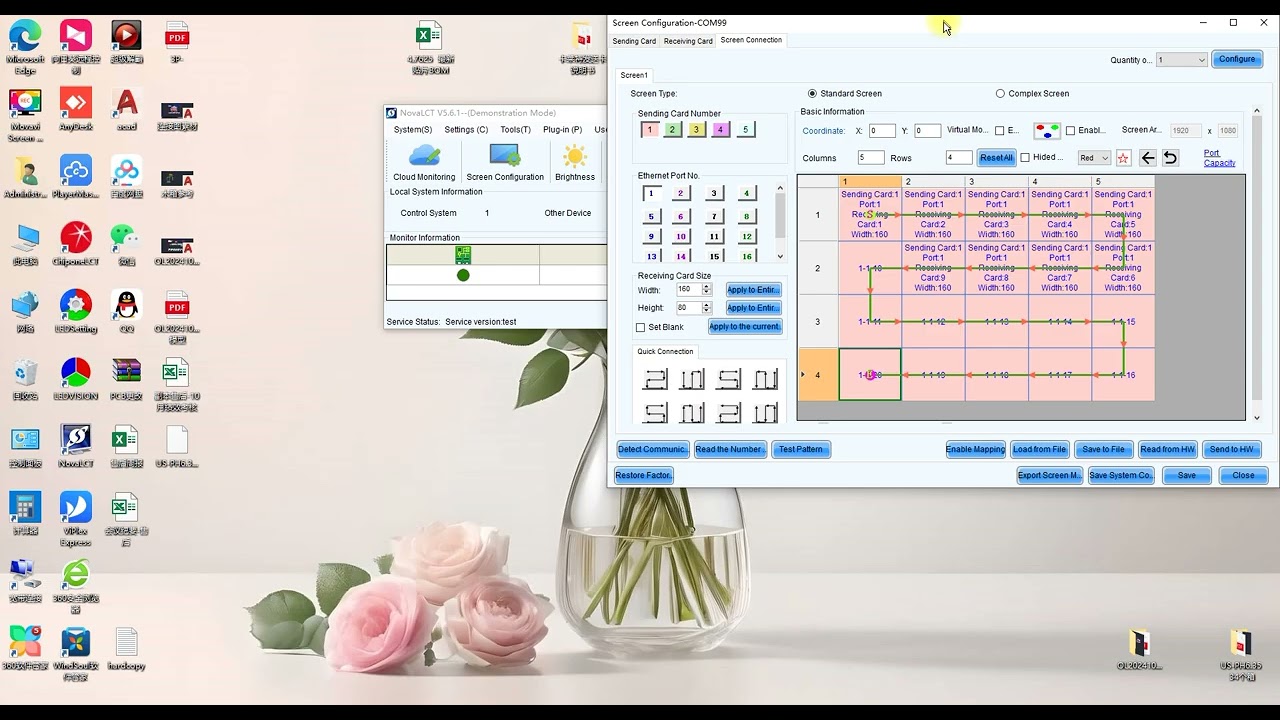Select sending card number 1 pink swatch

coord(649,130)
